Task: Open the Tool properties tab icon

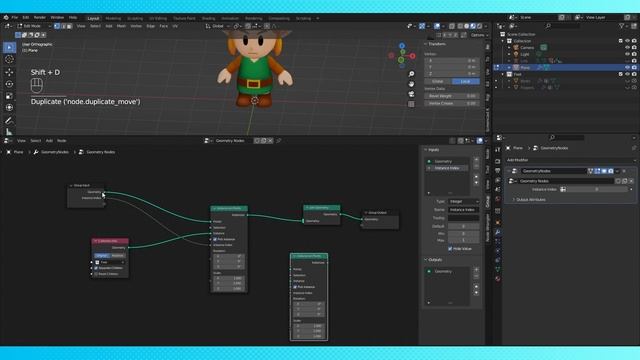Action: tap(498, 150)
